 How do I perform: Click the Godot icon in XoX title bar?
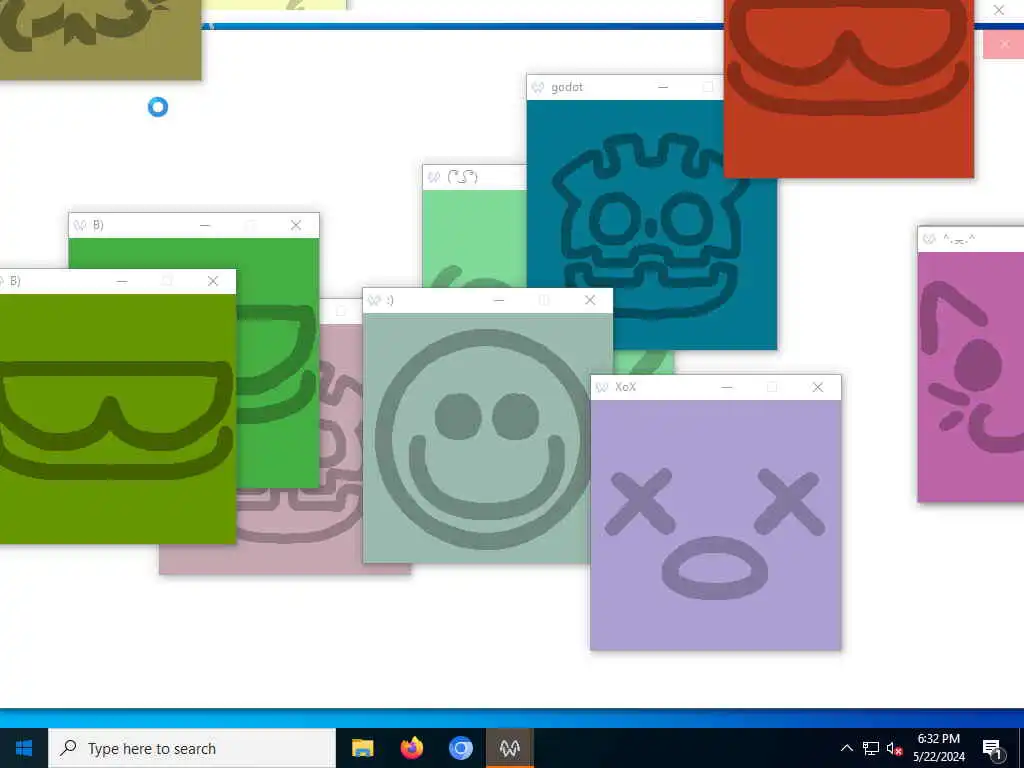coord(601,387)
